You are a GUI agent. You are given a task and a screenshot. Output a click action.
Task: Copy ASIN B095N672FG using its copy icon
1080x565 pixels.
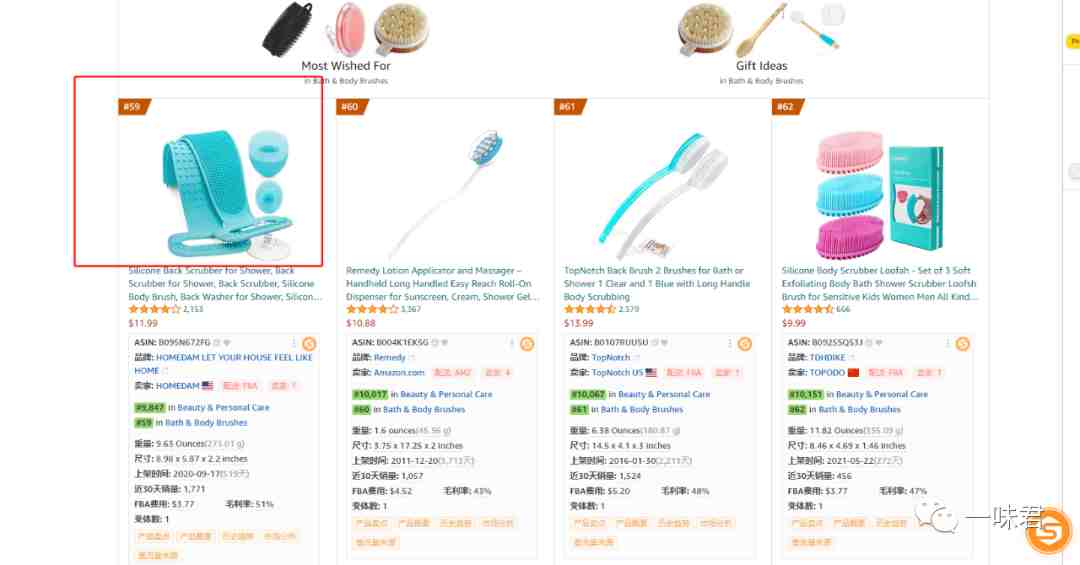point(216,342)
